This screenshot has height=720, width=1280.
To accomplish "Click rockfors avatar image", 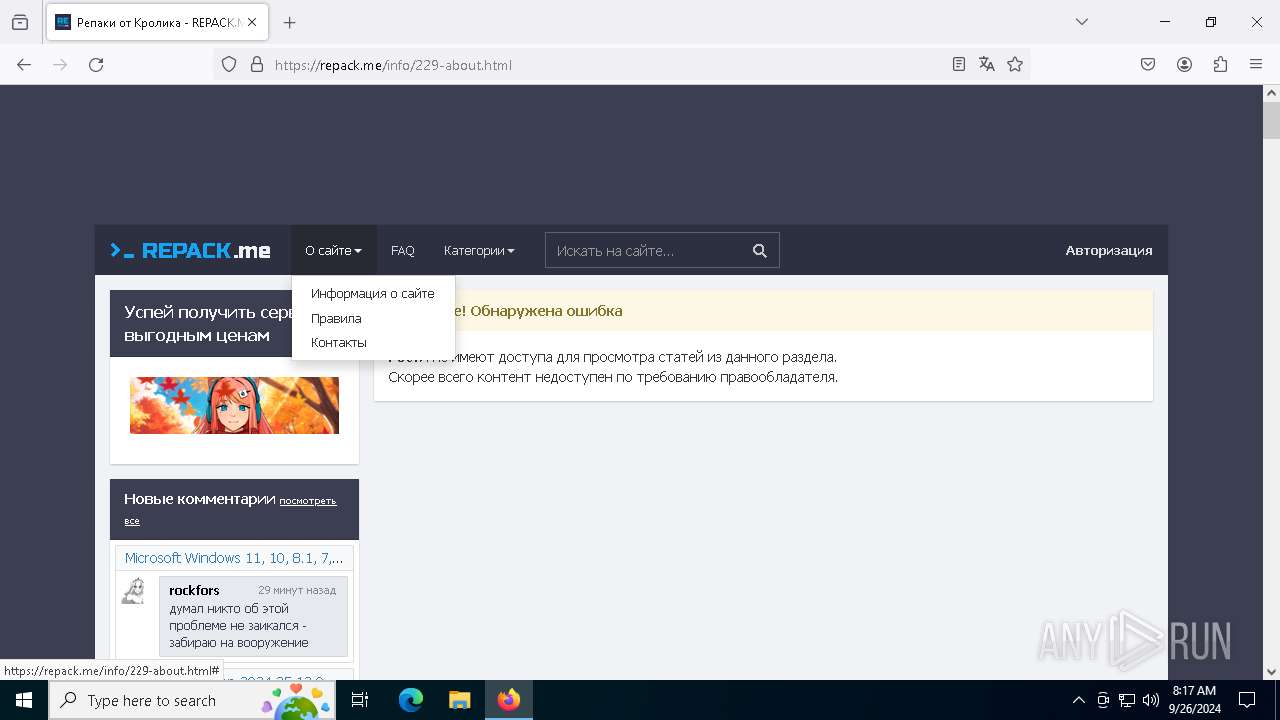I will coord(133,591).
